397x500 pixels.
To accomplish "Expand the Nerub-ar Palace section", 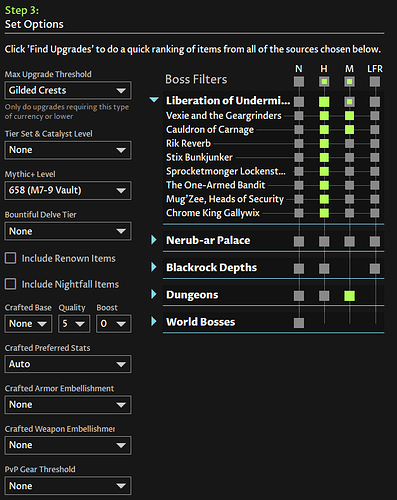I will coord(154,240).
